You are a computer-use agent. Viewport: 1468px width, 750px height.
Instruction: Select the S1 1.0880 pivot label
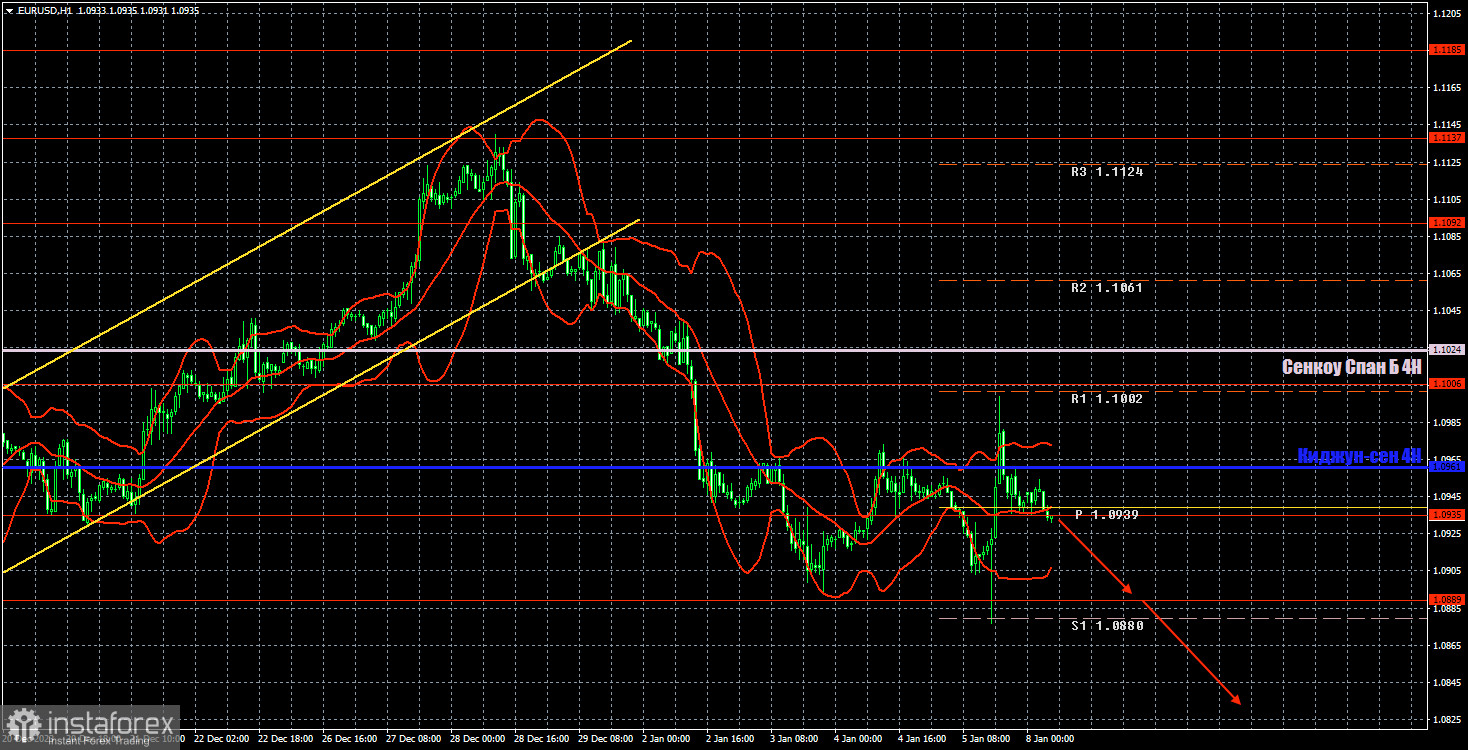click(x=1107, y=626)
